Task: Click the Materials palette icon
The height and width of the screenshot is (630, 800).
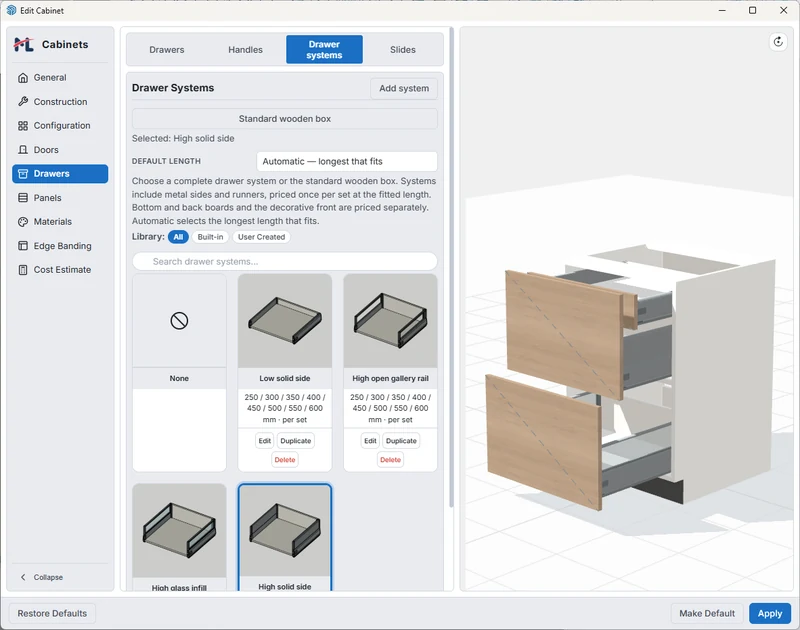Action: (x=22, y=221)
